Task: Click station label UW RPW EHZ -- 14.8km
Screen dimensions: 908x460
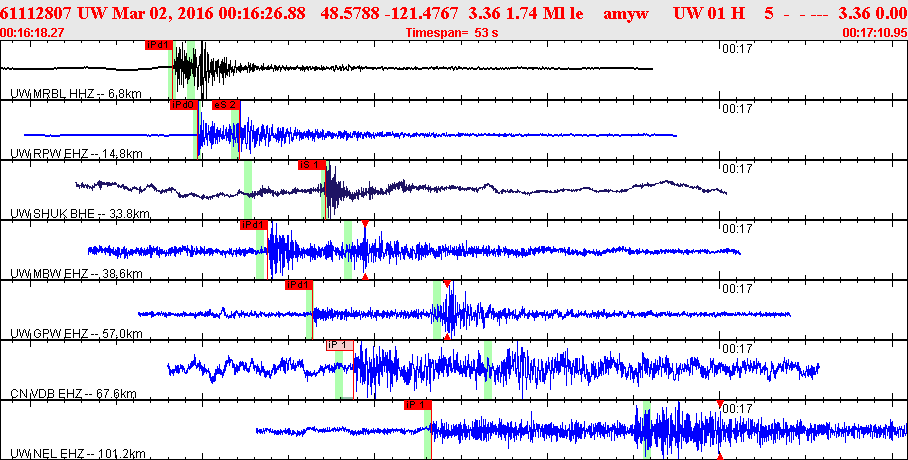Action: [76, 154]
